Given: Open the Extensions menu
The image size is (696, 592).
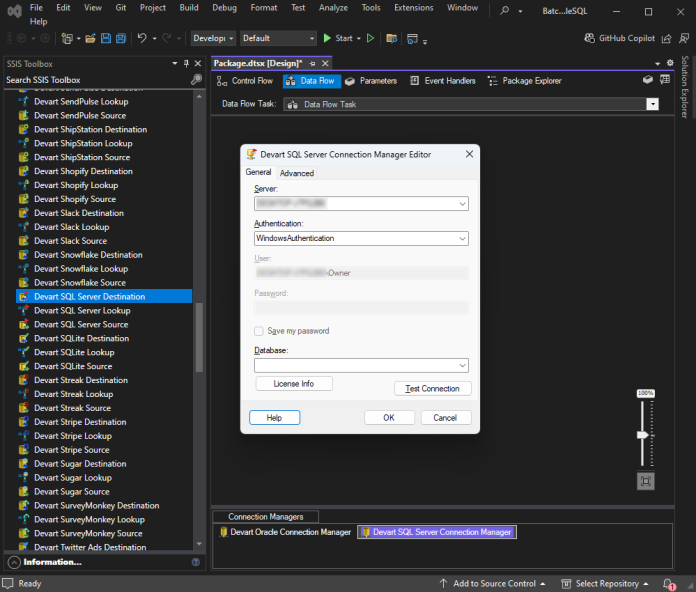Looking at the screenshot, I should (413, 8).
